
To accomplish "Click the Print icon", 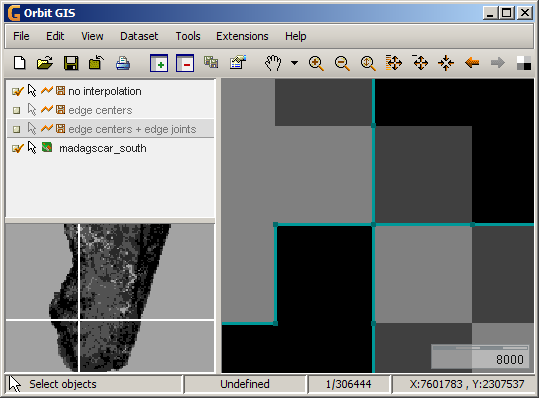I will coord(123,63).
